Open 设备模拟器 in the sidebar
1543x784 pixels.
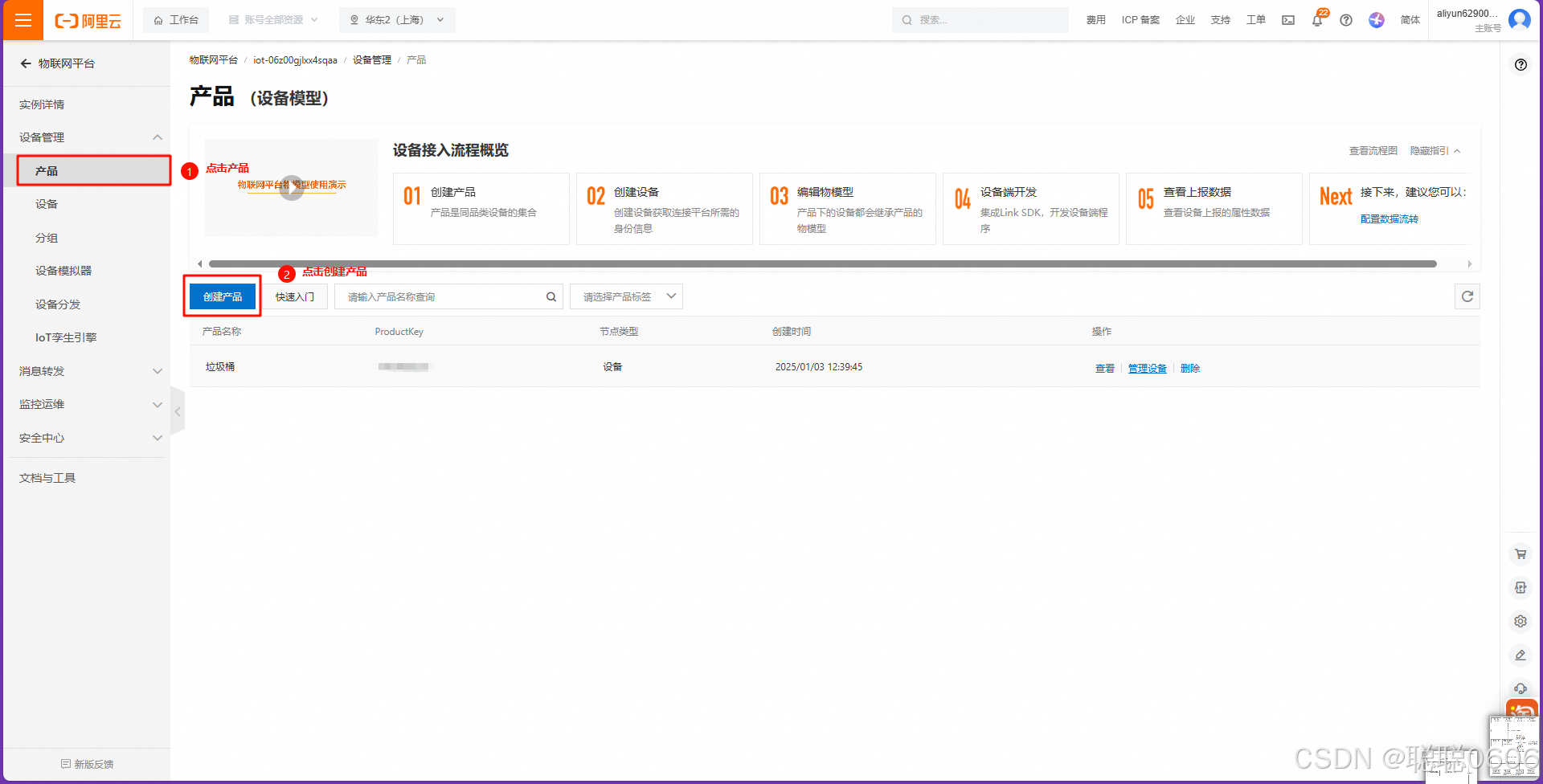click(63, 271)
